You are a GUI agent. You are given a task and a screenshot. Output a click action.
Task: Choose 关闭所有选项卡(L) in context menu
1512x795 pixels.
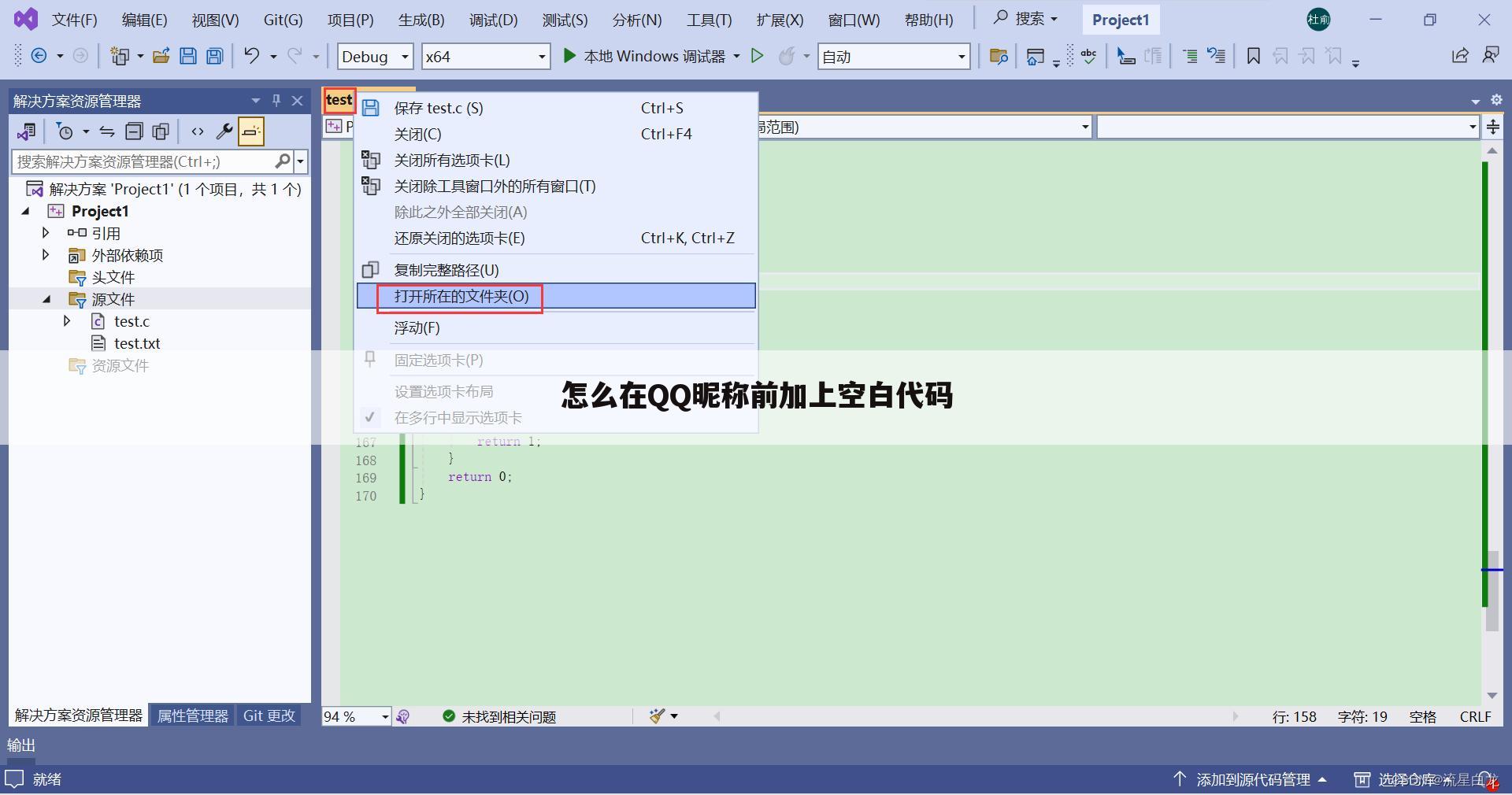pos(556,160)
